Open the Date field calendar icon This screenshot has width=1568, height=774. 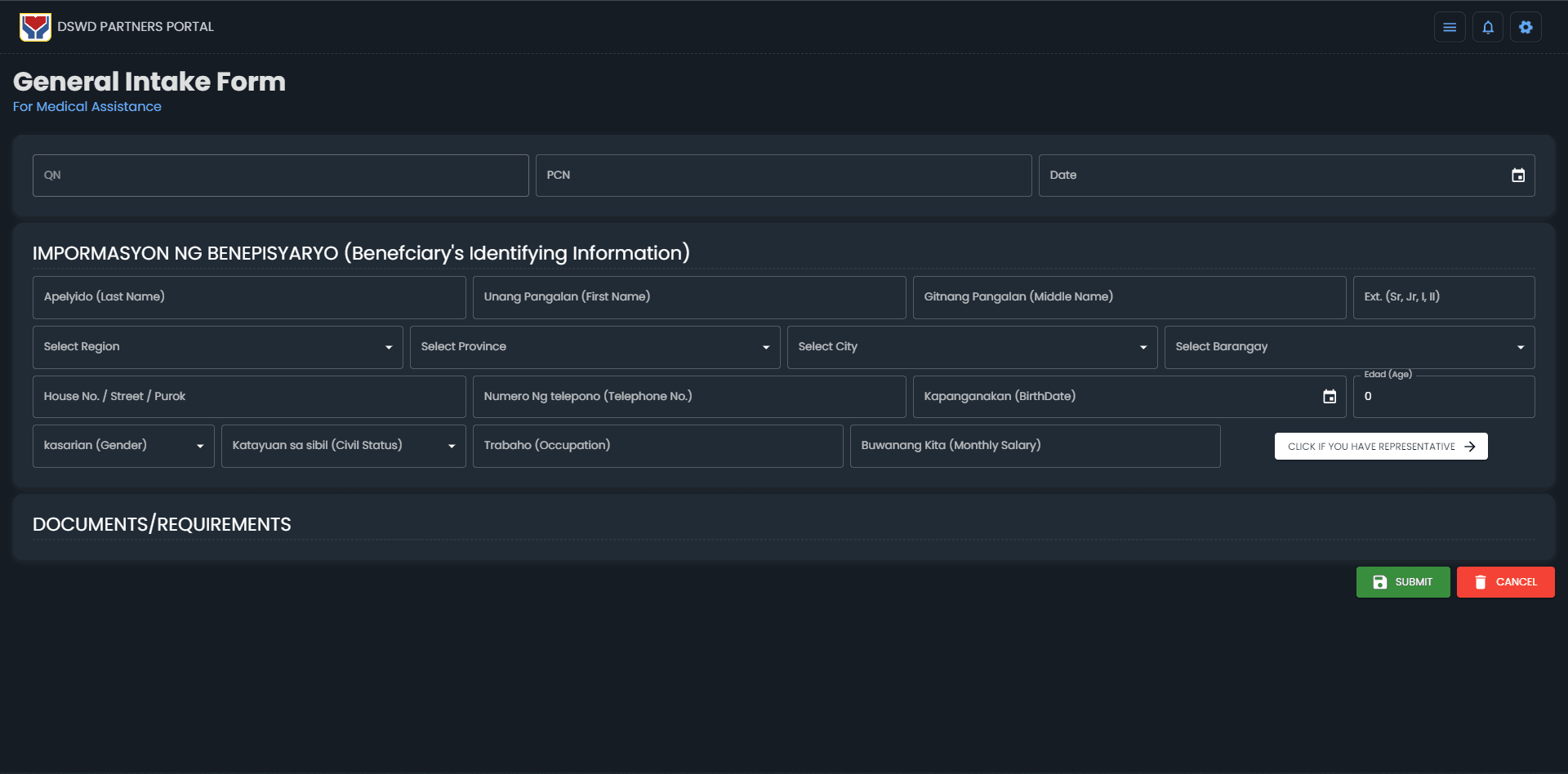1517,176
